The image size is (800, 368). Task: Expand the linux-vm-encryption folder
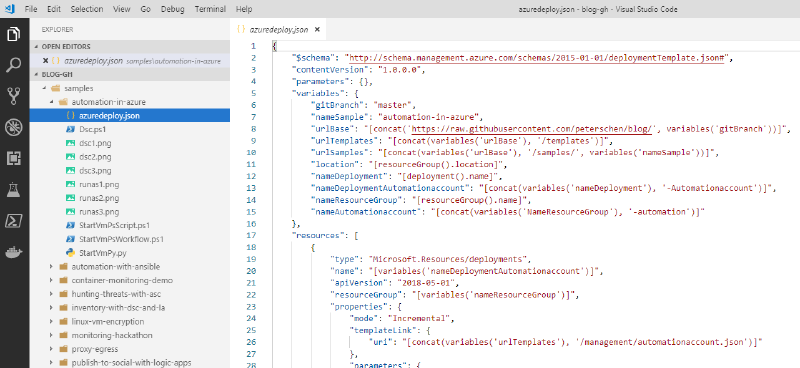tap(52, 322)
